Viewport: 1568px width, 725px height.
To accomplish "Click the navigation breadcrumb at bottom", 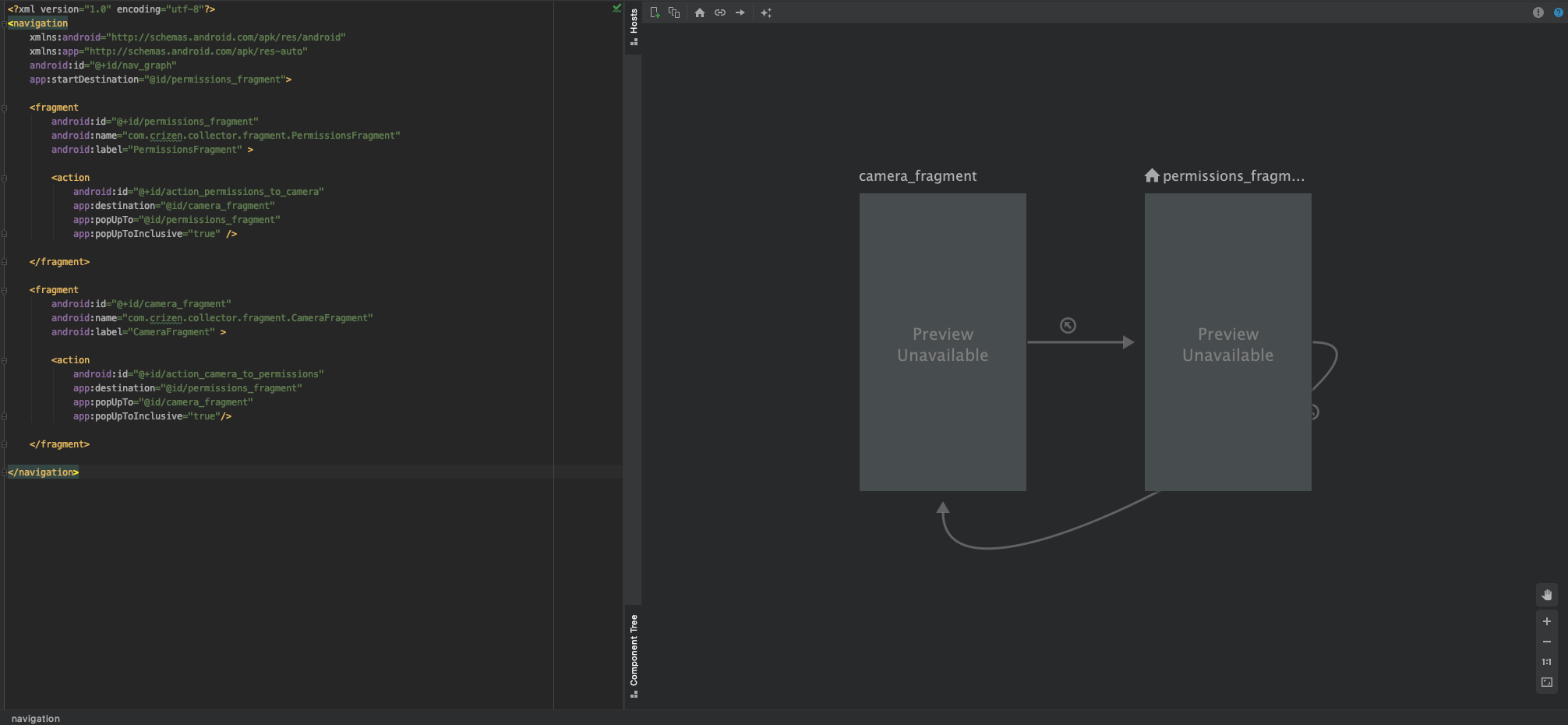I will (x=36, y=719).
